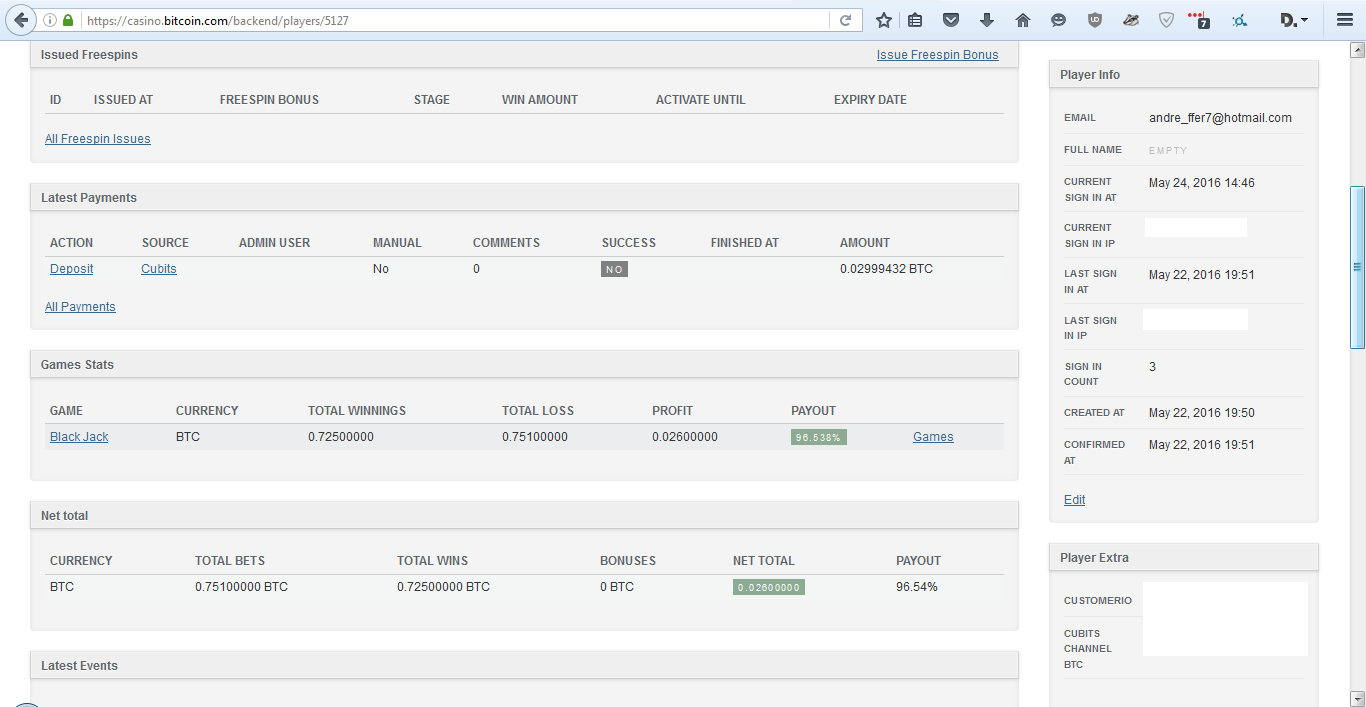Open the Firefox hamburger menu
The height and width of the screenshot is (707, 1366).
pos(1345,20)
